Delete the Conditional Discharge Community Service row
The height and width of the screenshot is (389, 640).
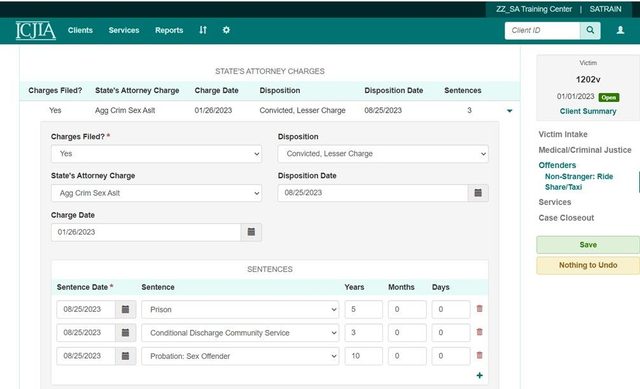click(480, 332)
